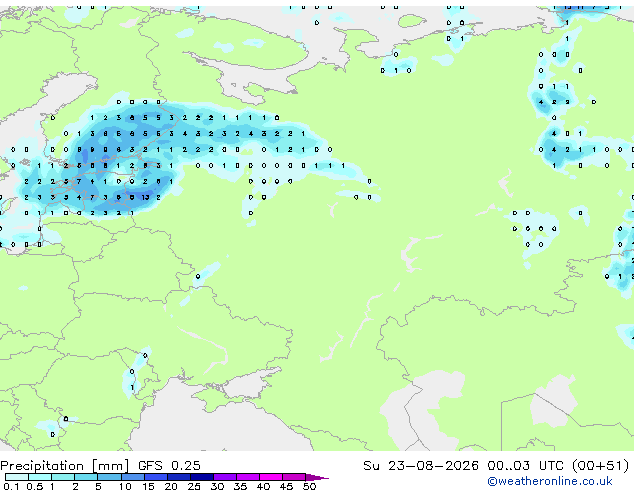This screenshot has width=634, height=490.
Task: Click the 'Su 23-08-2026' date text
Action: point(421,466)
